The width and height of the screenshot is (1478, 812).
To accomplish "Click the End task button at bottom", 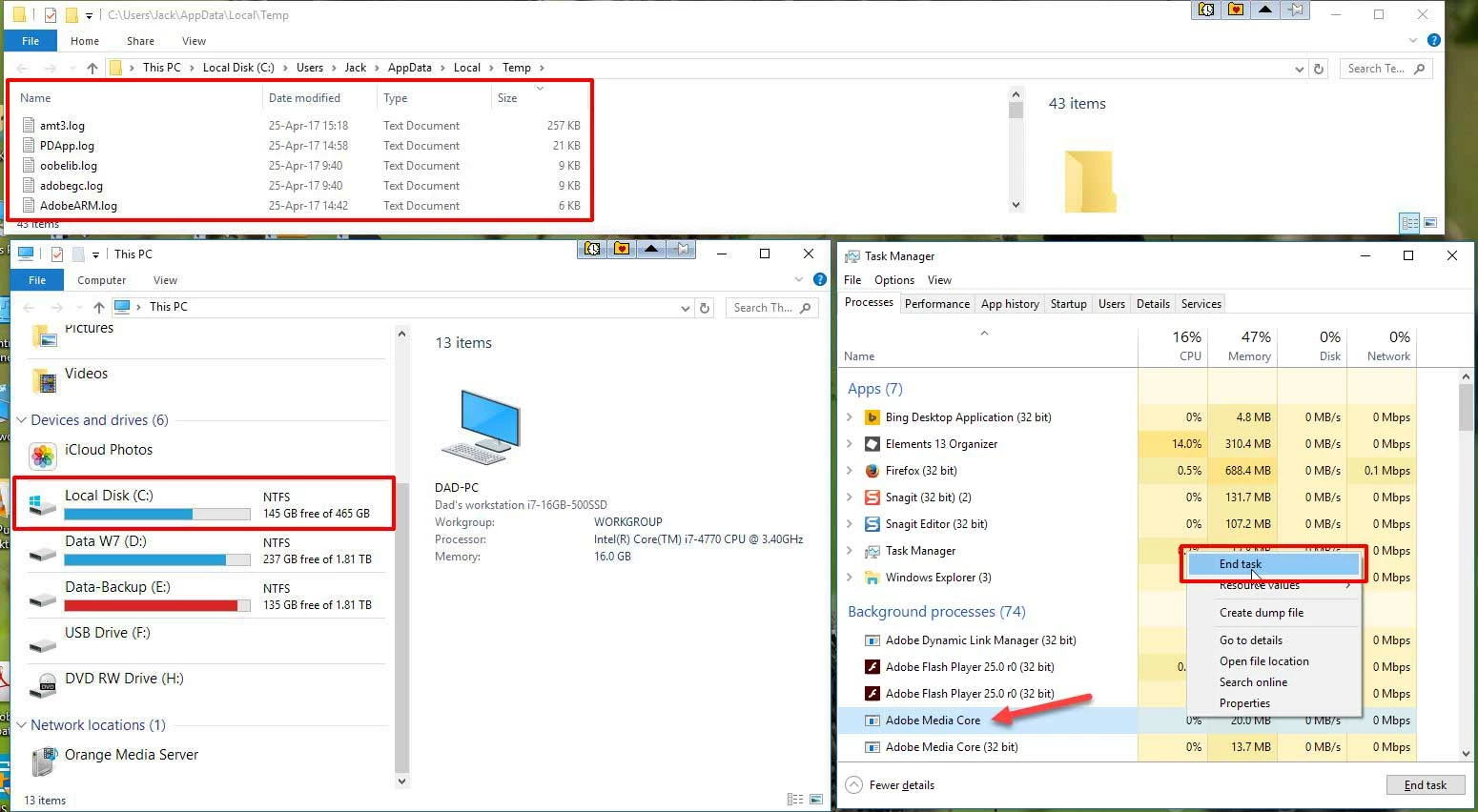I will pyautogui.click(x=1425, y=785).
